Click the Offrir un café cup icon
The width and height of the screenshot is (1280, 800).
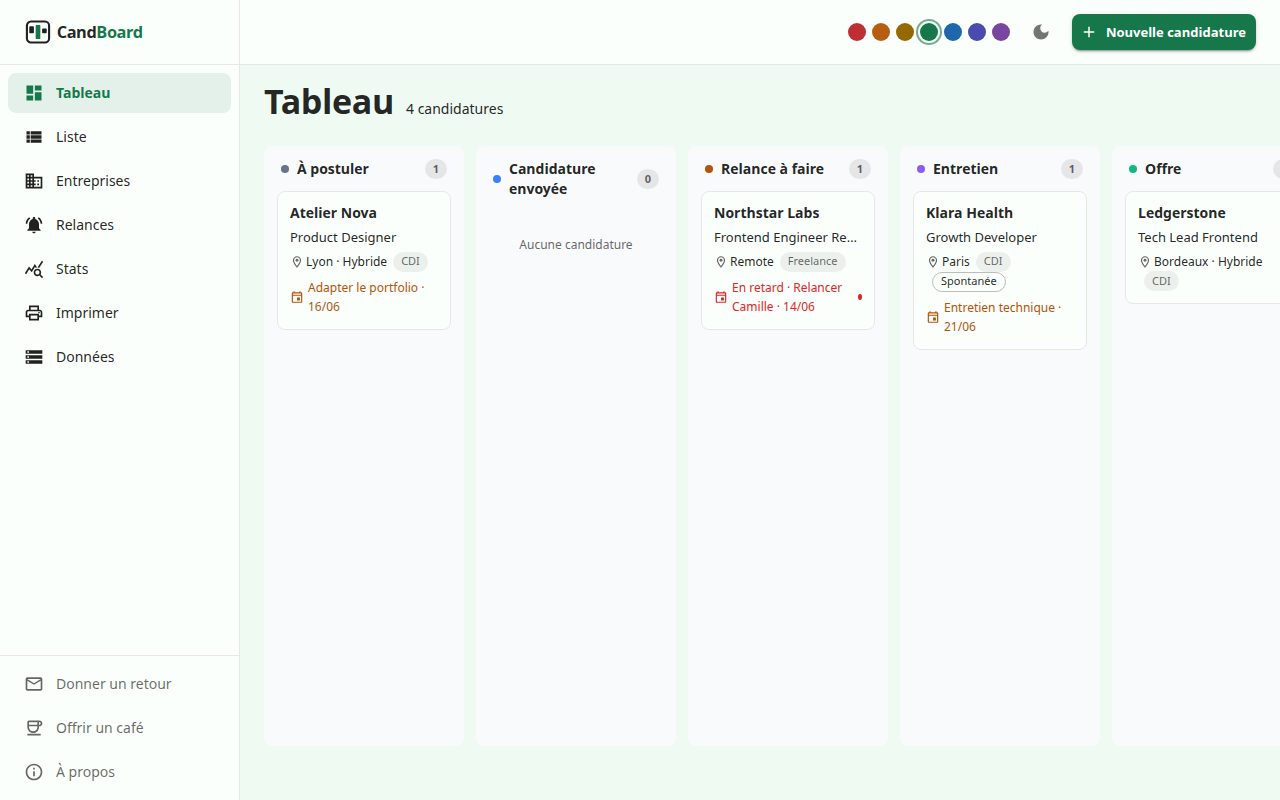[x=34, y=728]
